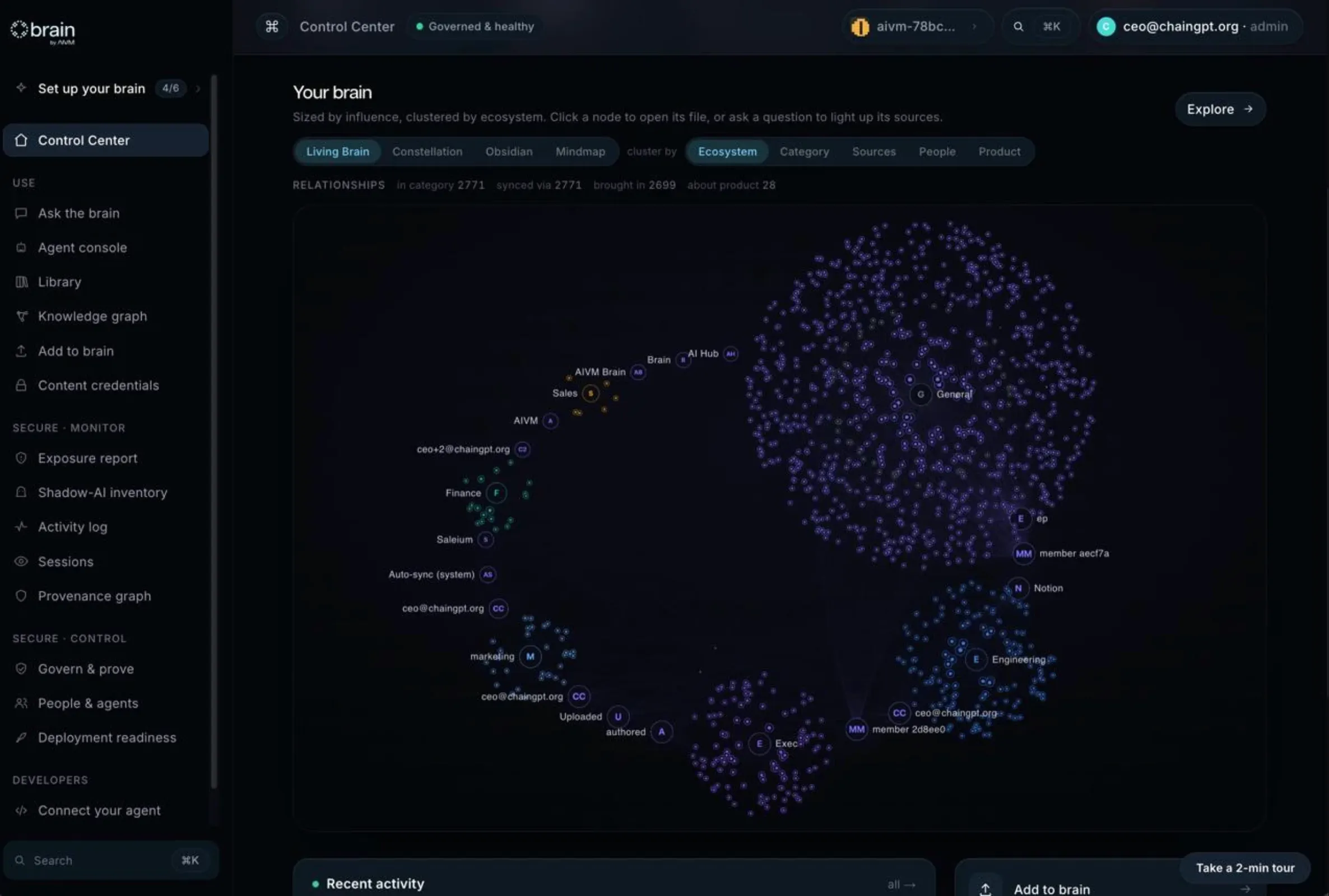The width and height of the screenshot is (1329, 896).
Task: Cluster by People
Action: point(937,151)
